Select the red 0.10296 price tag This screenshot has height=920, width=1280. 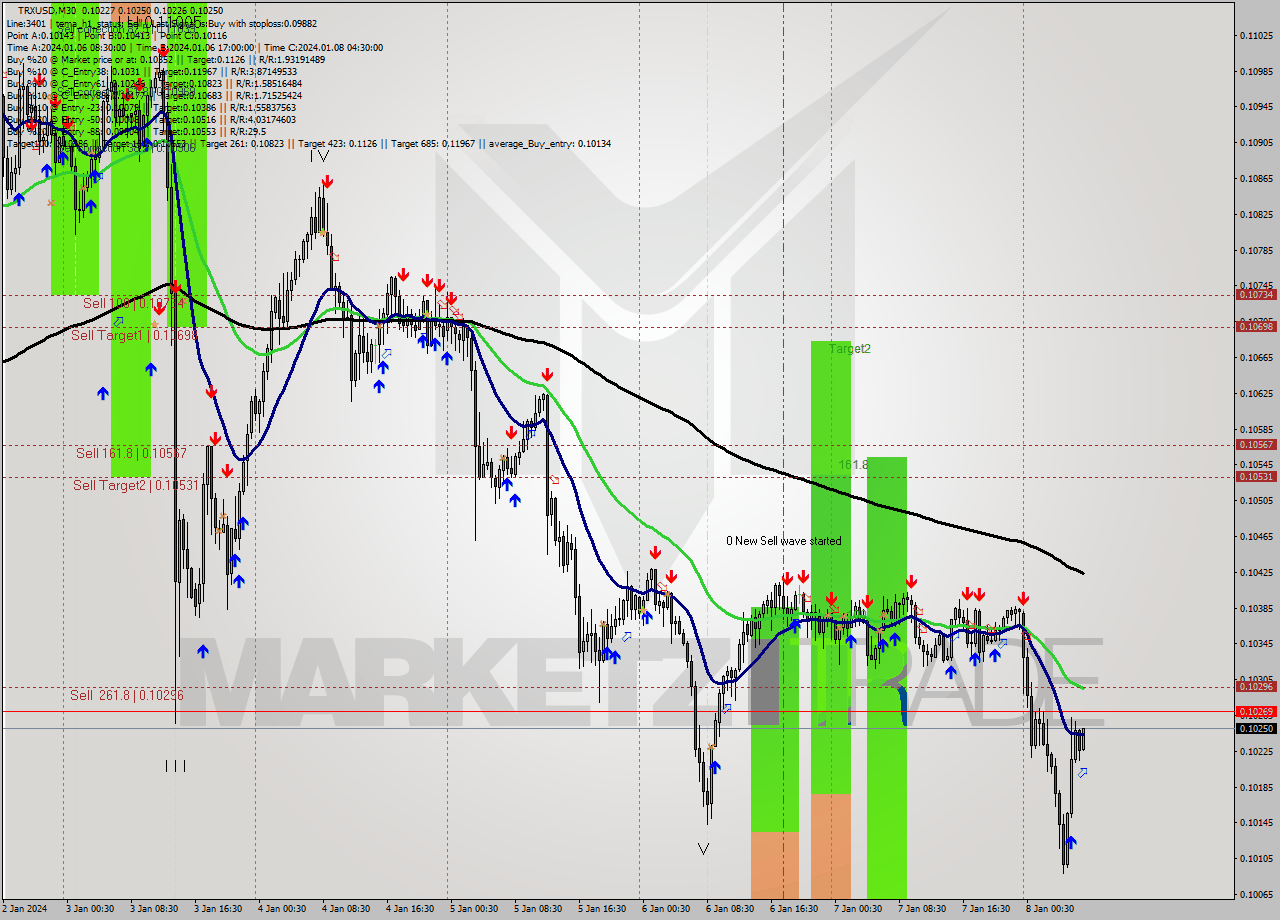(1256, 687)
